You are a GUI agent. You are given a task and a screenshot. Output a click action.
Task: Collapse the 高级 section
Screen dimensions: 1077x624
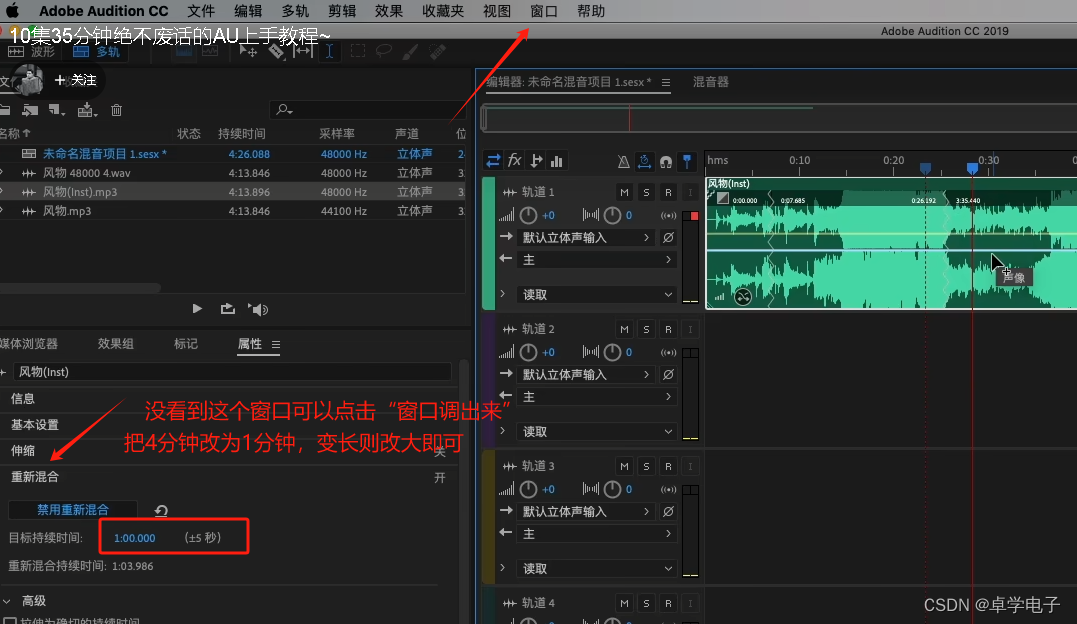7,601
